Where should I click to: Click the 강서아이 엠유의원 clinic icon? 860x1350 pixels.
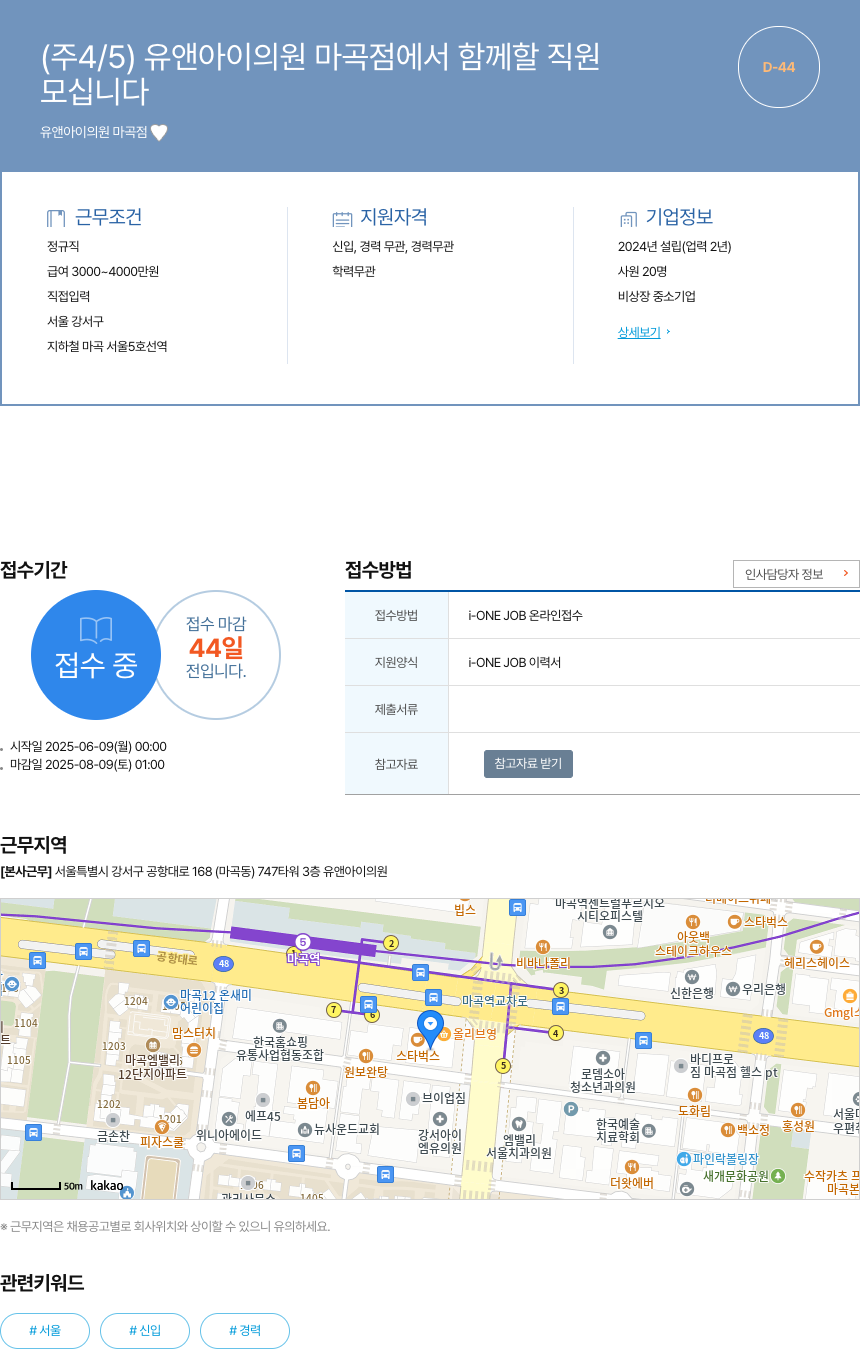coord(439,1118)
